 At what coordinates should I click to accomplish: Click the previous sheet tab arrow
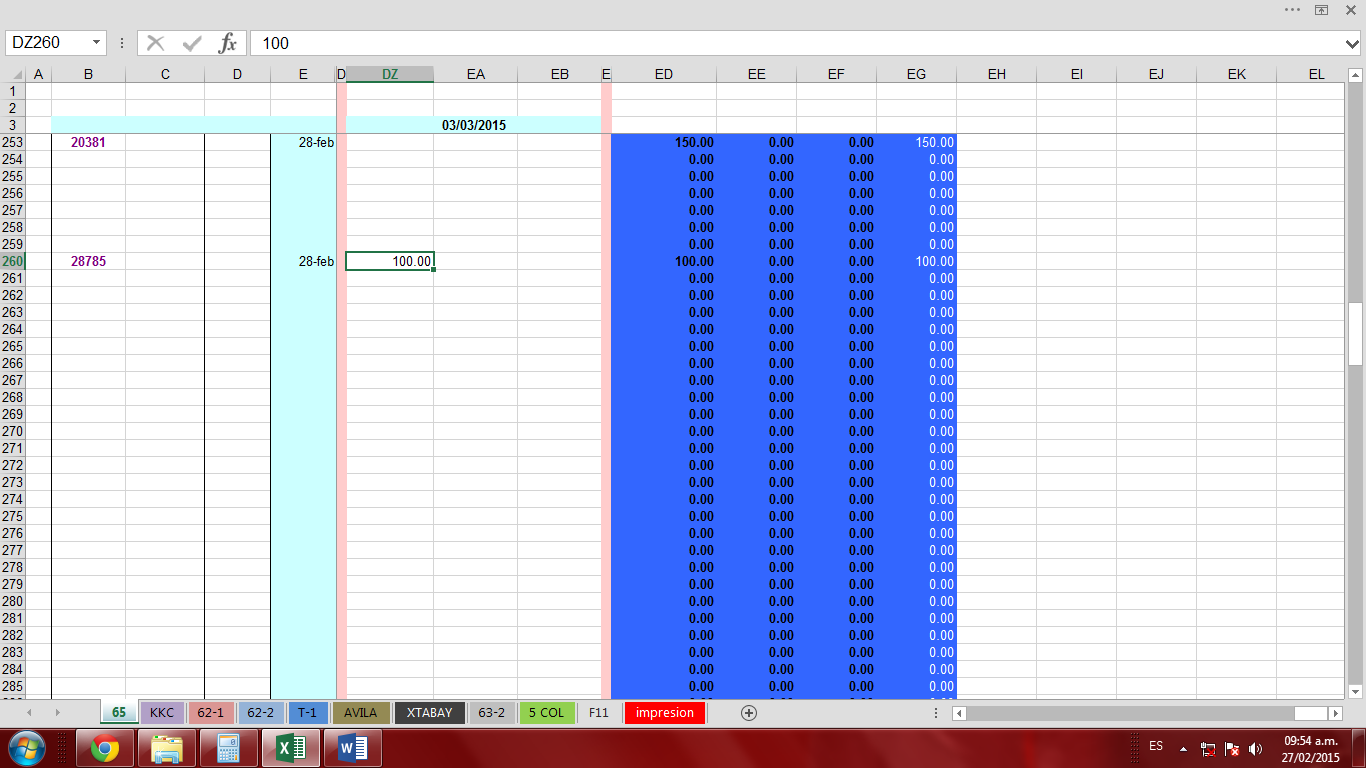[x=29, y=713]
